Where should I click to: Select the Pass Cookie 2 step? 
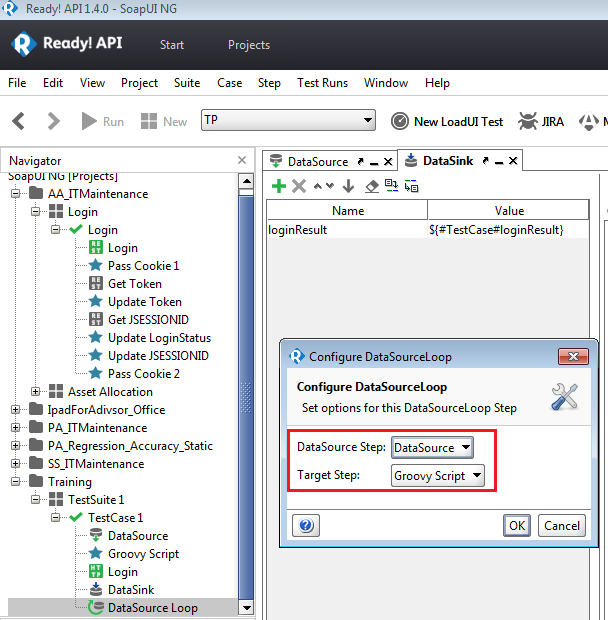coord(144,374)
